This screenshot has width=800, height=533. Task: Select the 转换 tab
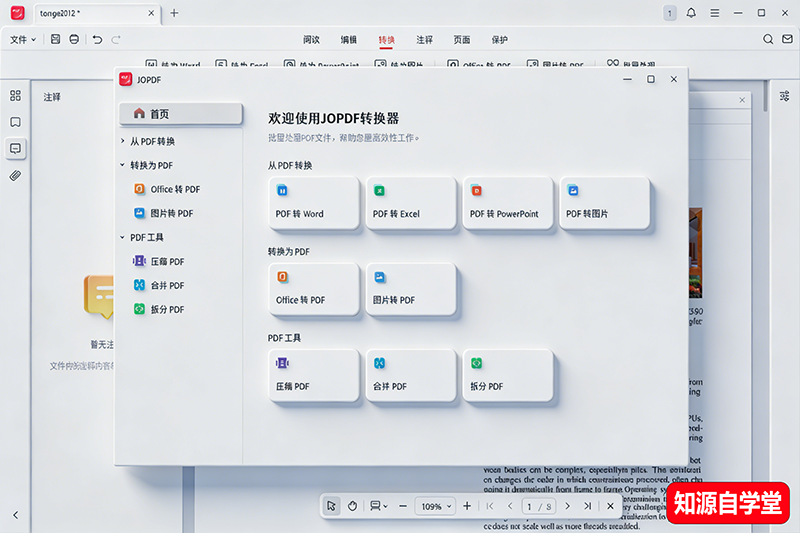click(x=386, y=39)
